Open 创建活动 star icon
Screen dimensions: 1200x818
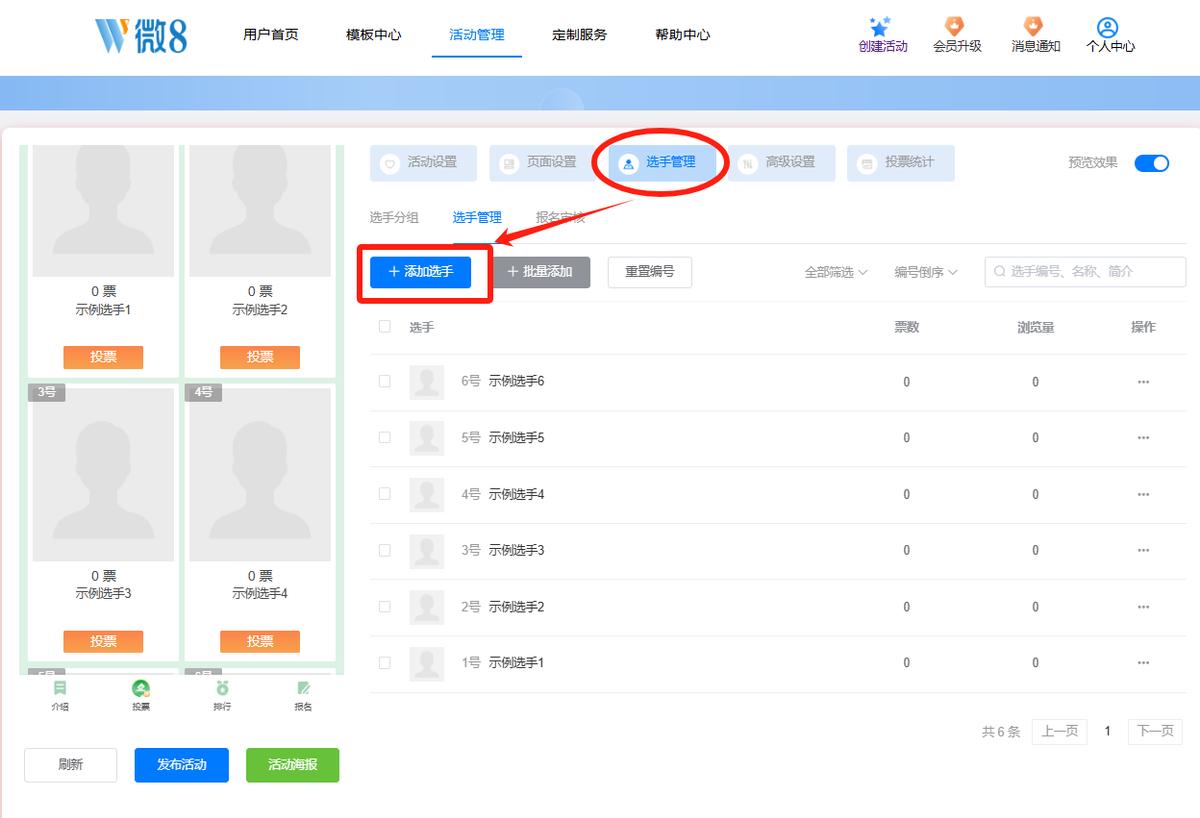[881, 27]
